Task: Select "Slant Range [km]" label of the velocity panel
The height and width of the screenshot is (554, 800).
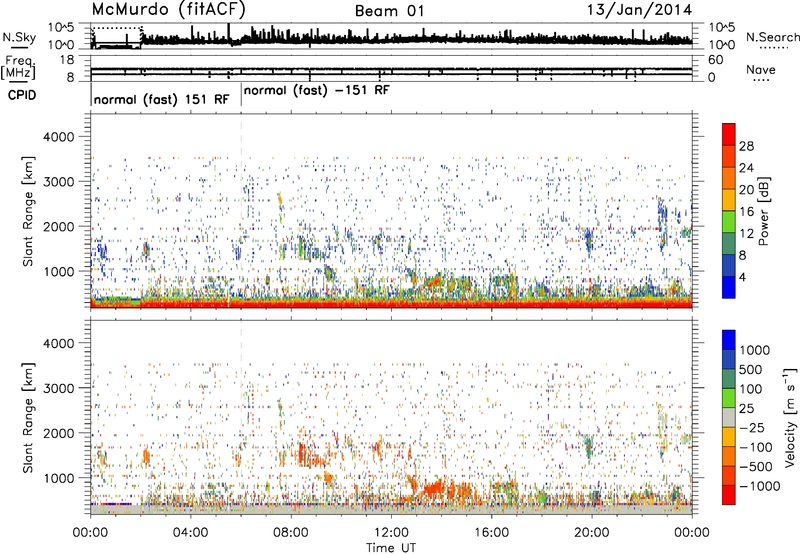Action: pyautogui.click(x=28, y=417)
